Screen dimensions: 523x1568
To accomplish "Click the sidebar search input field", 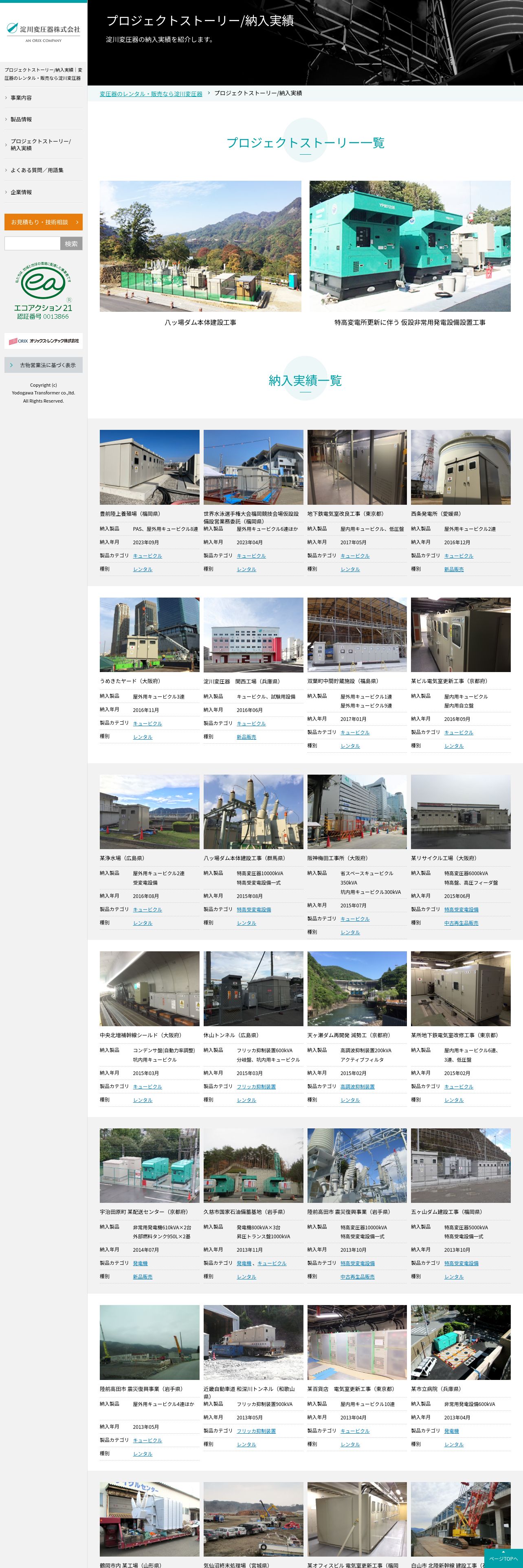I will pos(32,243).
